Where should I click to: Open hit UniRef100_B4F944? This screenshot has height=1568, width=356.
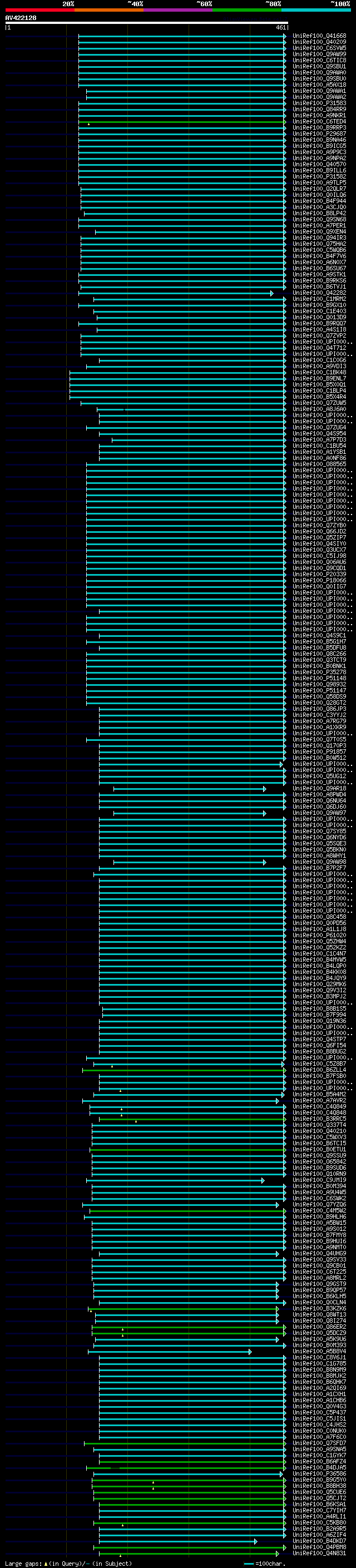tap(319, 201)
